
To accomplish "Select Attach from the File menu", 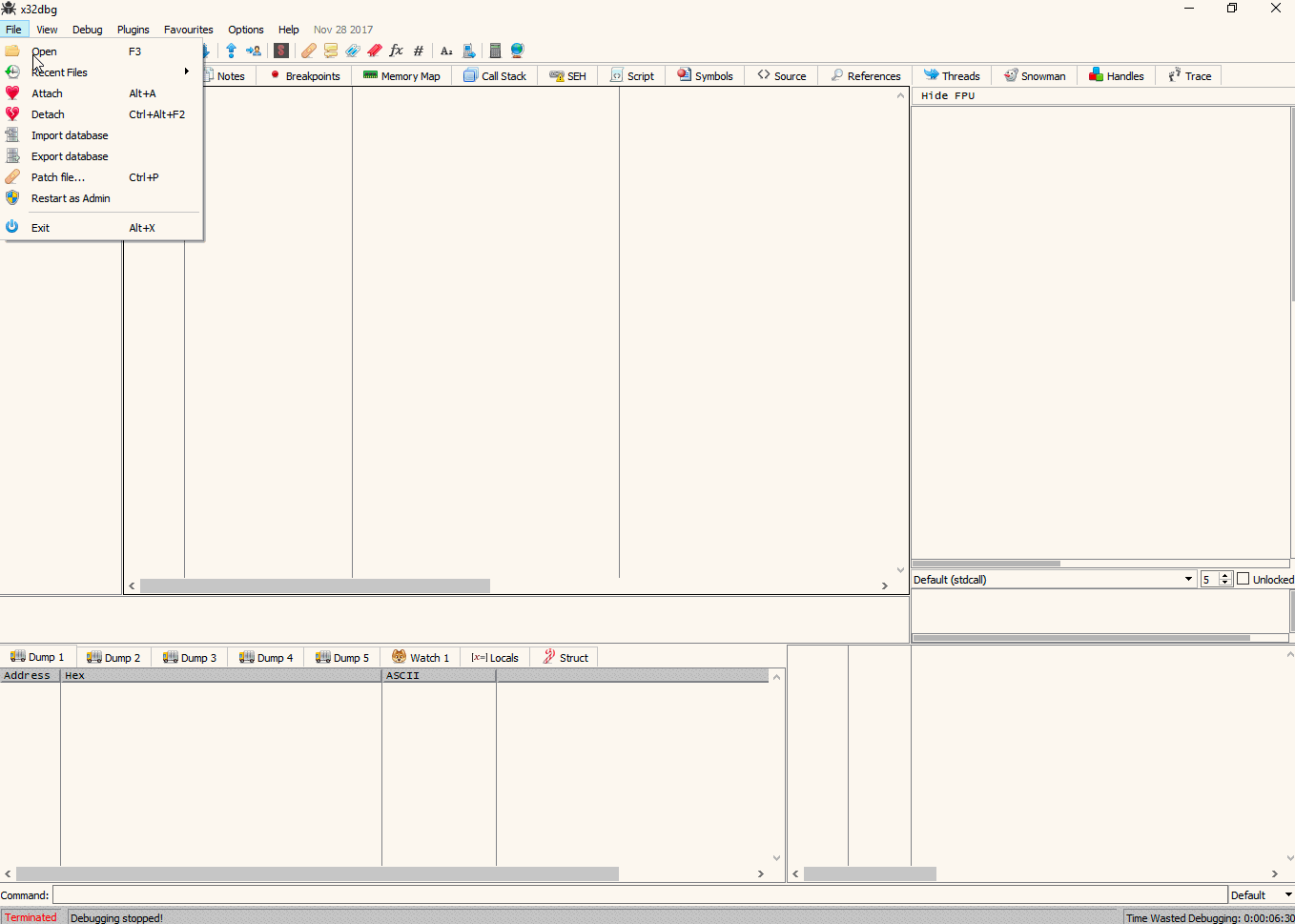I will pyautogui.click(x=48, y=93).
